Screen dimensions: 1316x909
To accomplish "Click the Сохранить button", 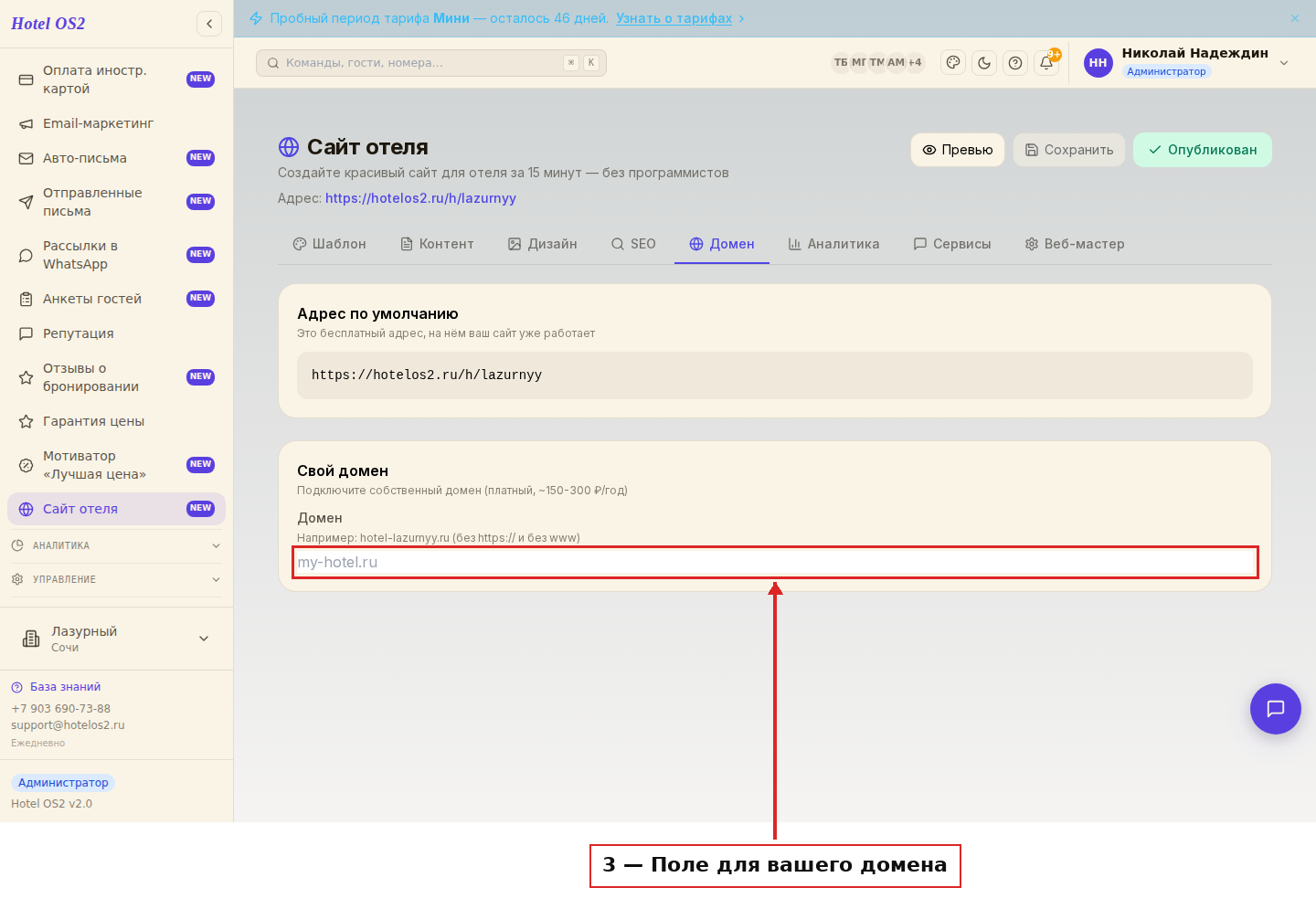I will [1069, 150].
